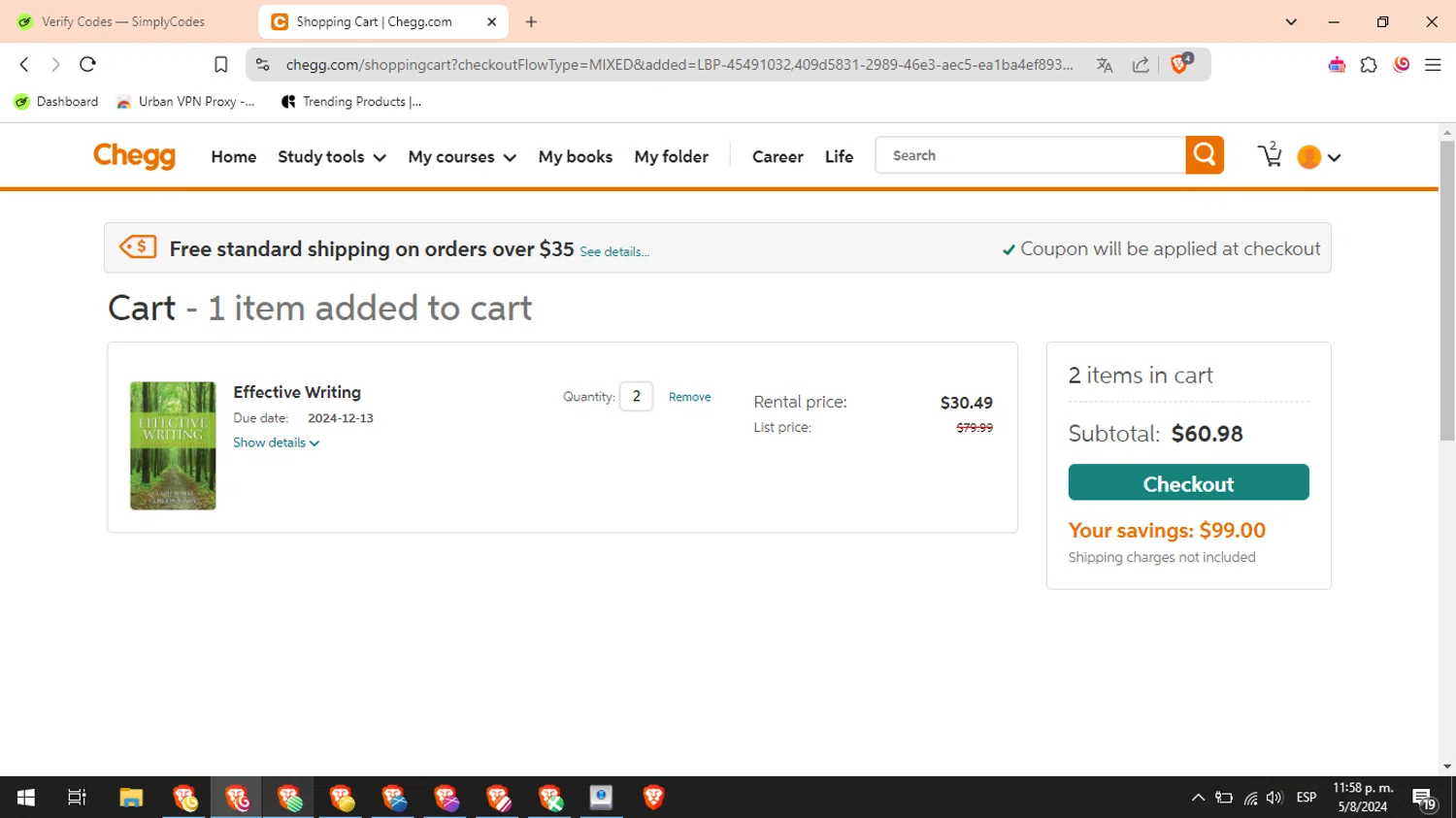1456x818 pixels.
Task: Click the Quantity box
Action: [637, 396]
